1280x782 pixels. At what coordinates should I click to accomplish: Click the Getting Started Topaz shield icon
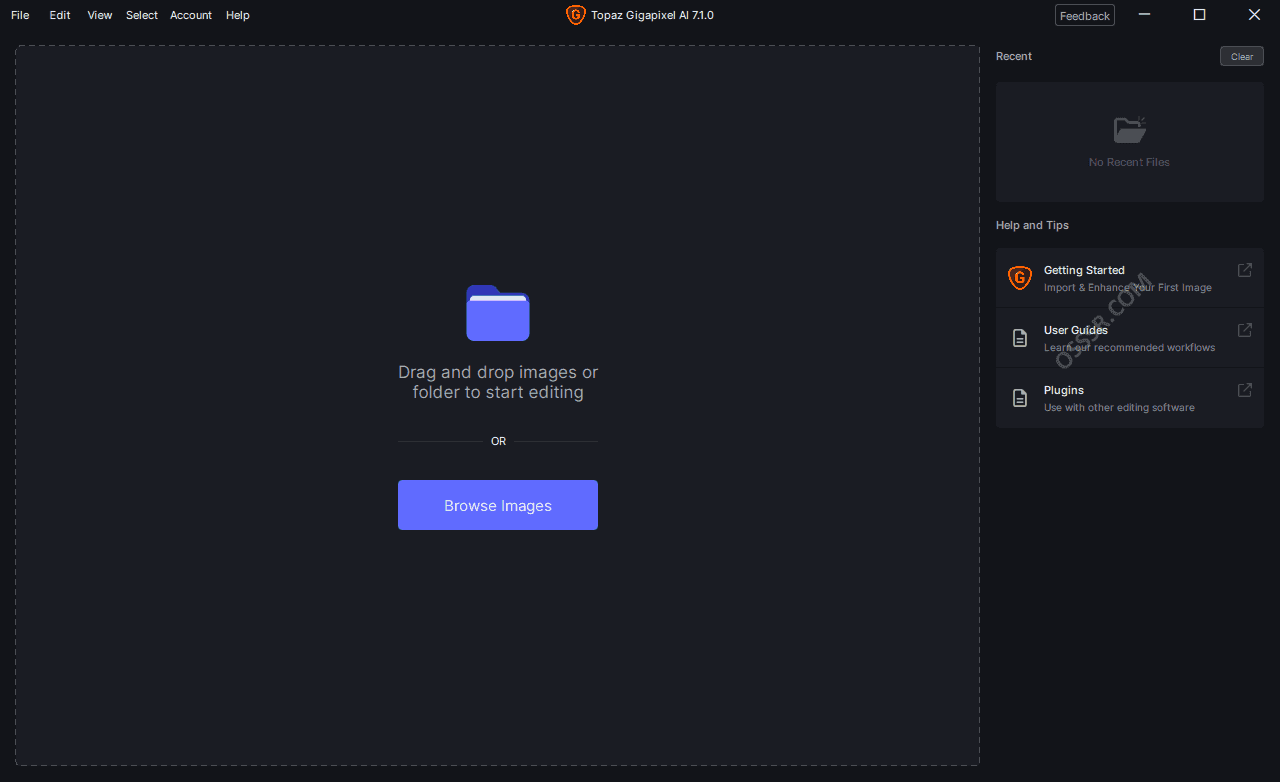(x=1019, y=278)
